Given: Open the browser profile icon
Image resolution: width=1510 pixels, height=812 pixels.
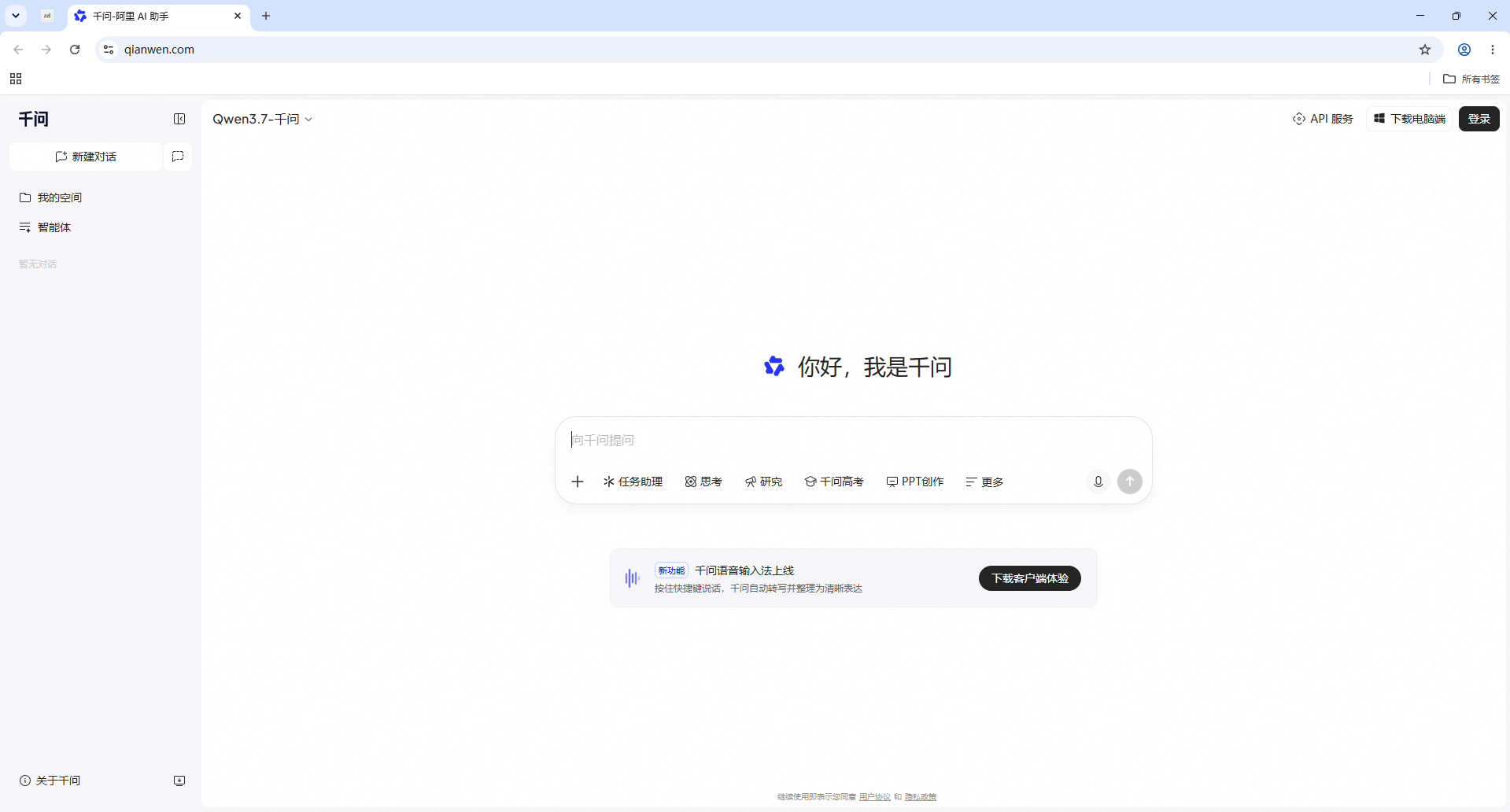Looking at the screenshot, I should pos(1464,50).
